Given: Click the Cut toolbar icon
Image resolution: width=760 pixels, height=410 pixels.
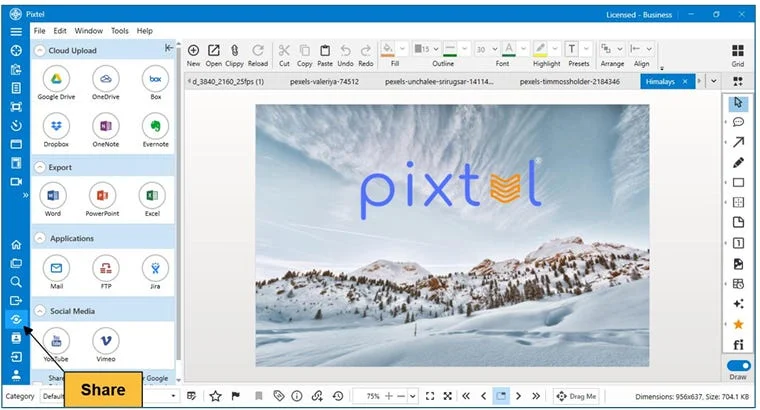Looking at the screenshot, I should pyautogui.click(x=284, y=55).
